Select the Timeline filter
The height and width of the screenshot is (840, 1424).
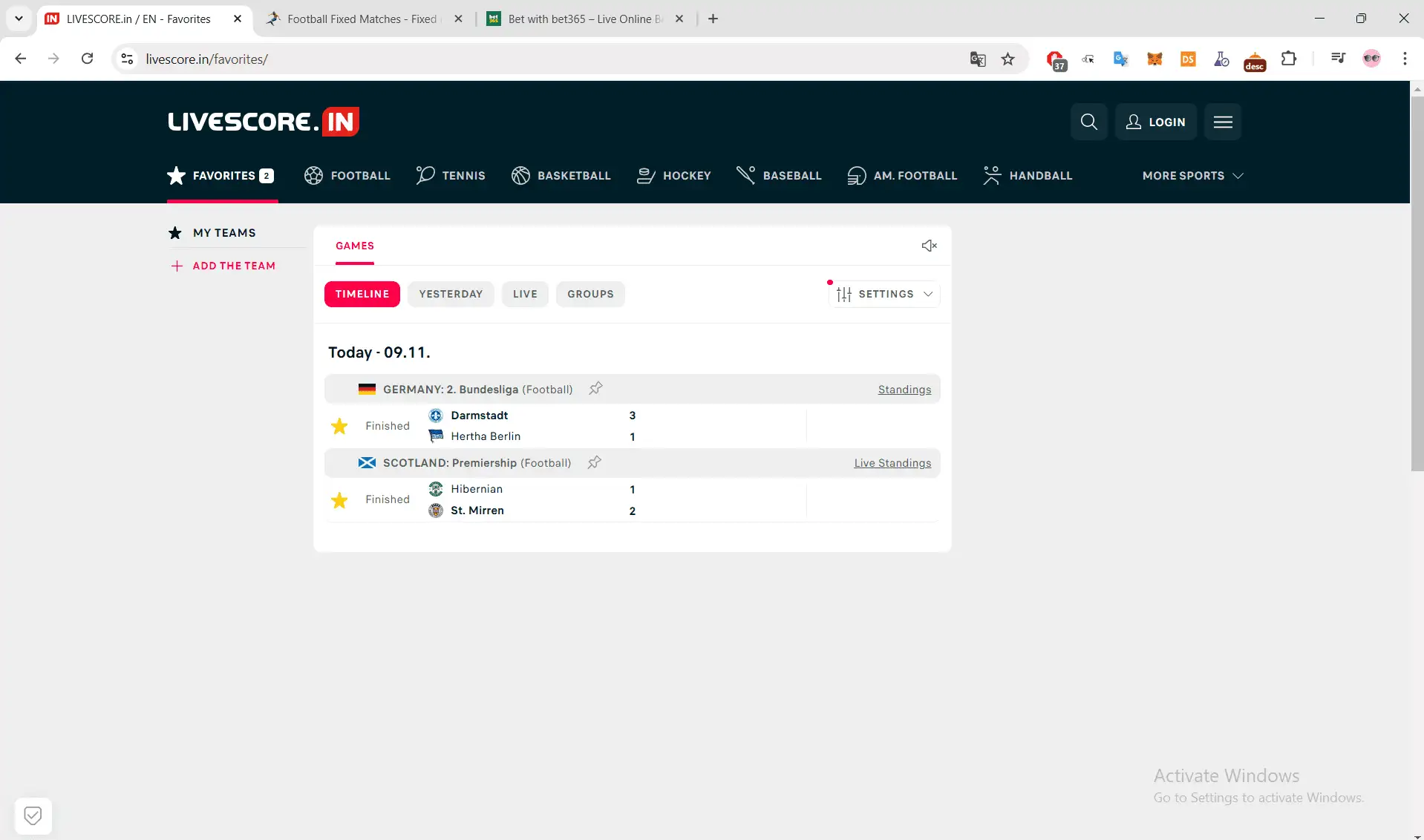tap(362, 294)
